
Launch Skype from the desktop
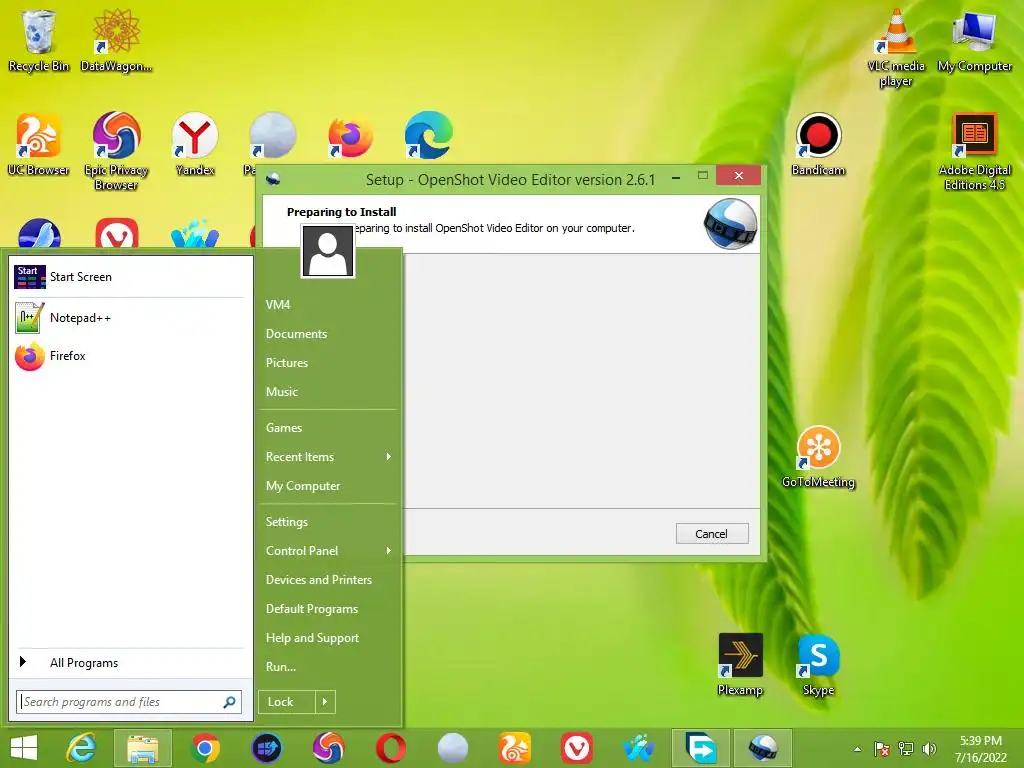coord(818,664)
